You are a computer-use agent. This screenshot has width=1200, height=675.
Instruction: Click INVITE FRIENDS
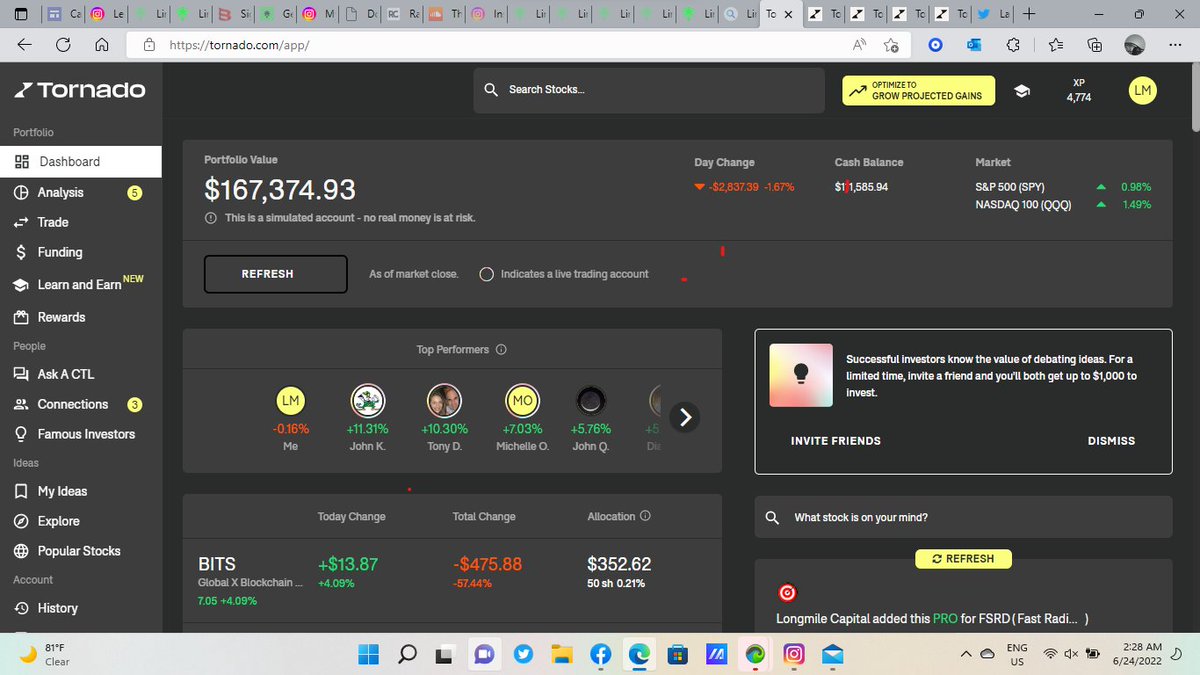836,441
